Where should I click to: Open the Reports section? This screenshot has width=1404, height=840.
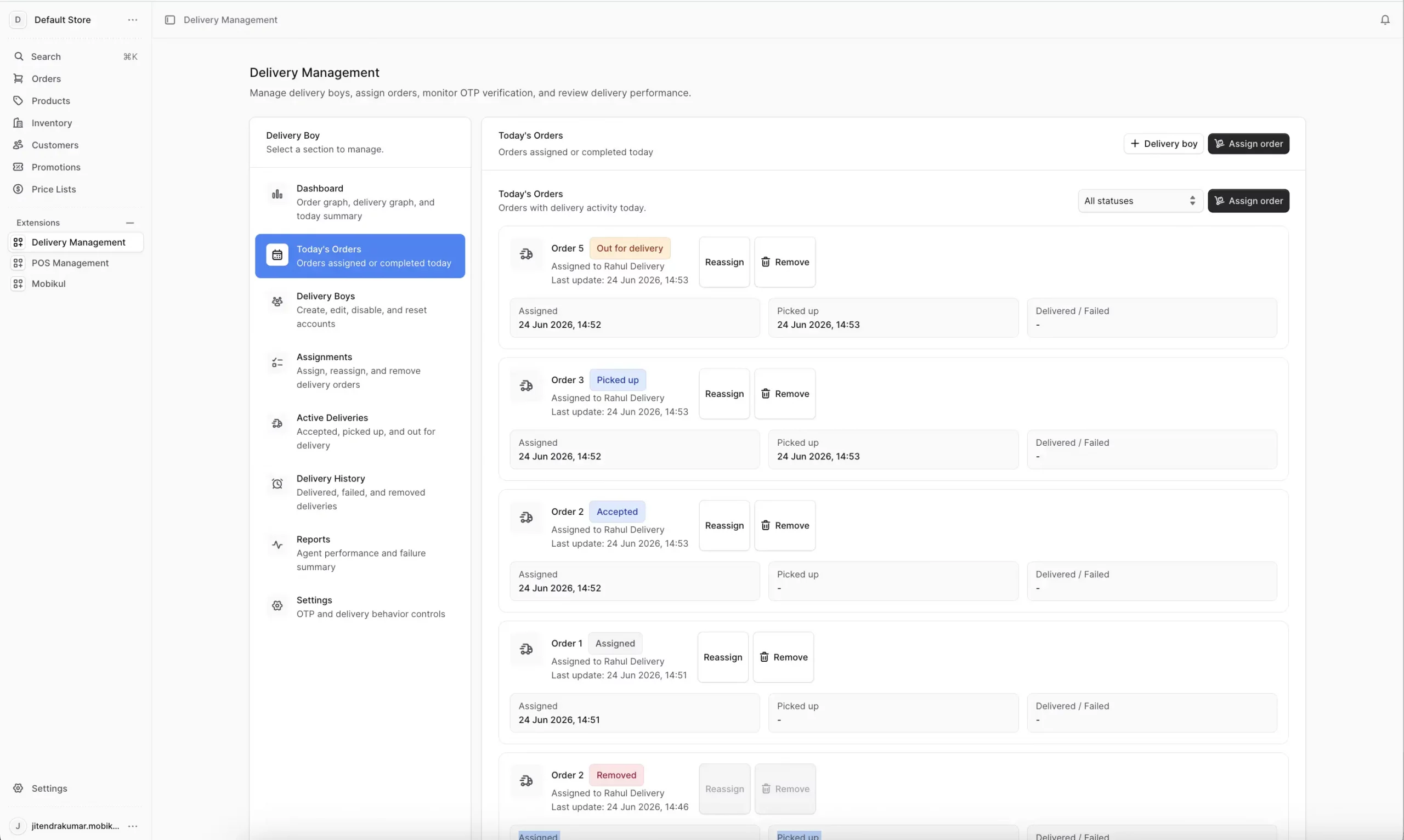coord(360,553)
